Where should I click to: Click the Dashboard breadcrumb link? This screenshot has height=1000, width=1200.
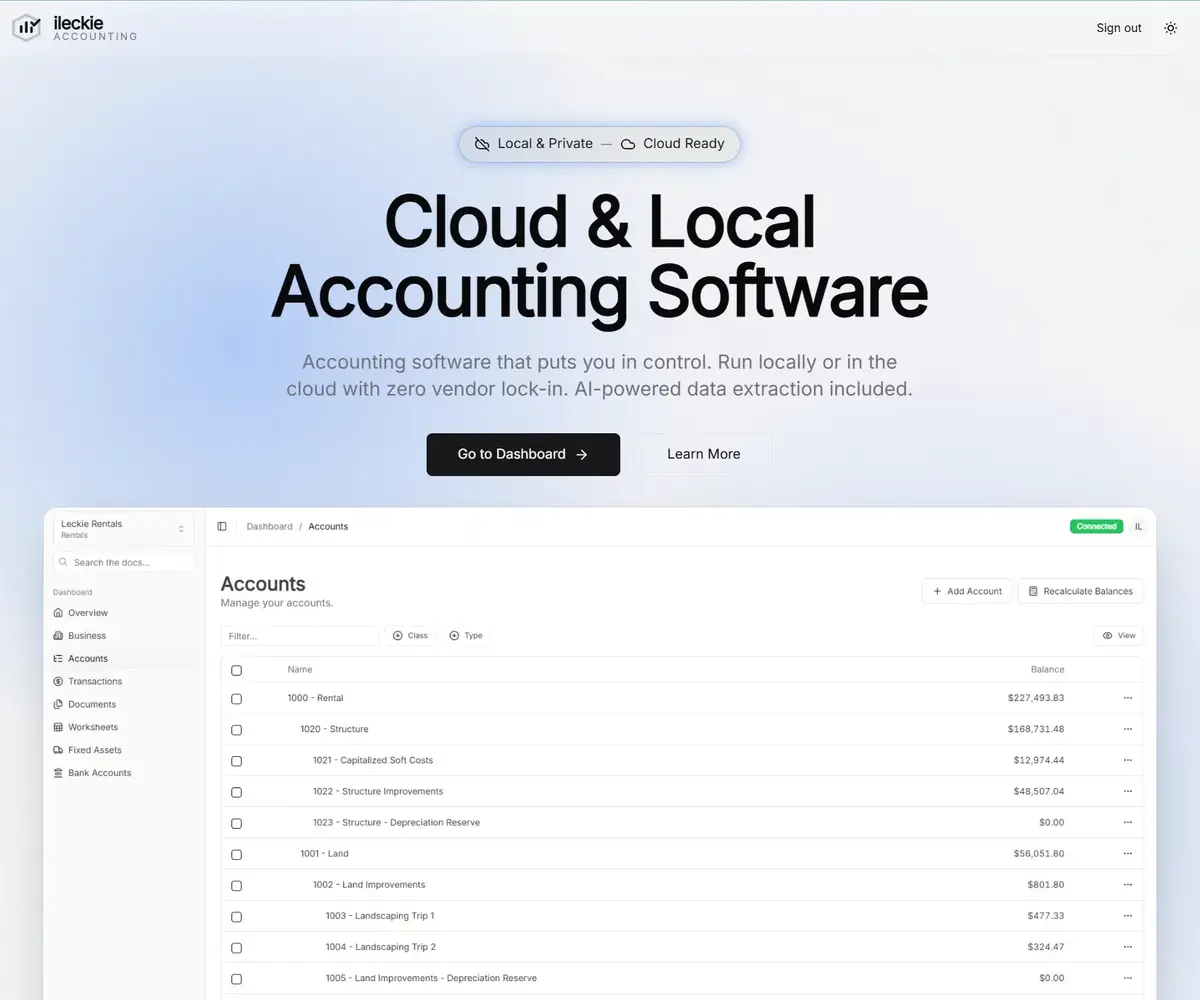[269, 526]
